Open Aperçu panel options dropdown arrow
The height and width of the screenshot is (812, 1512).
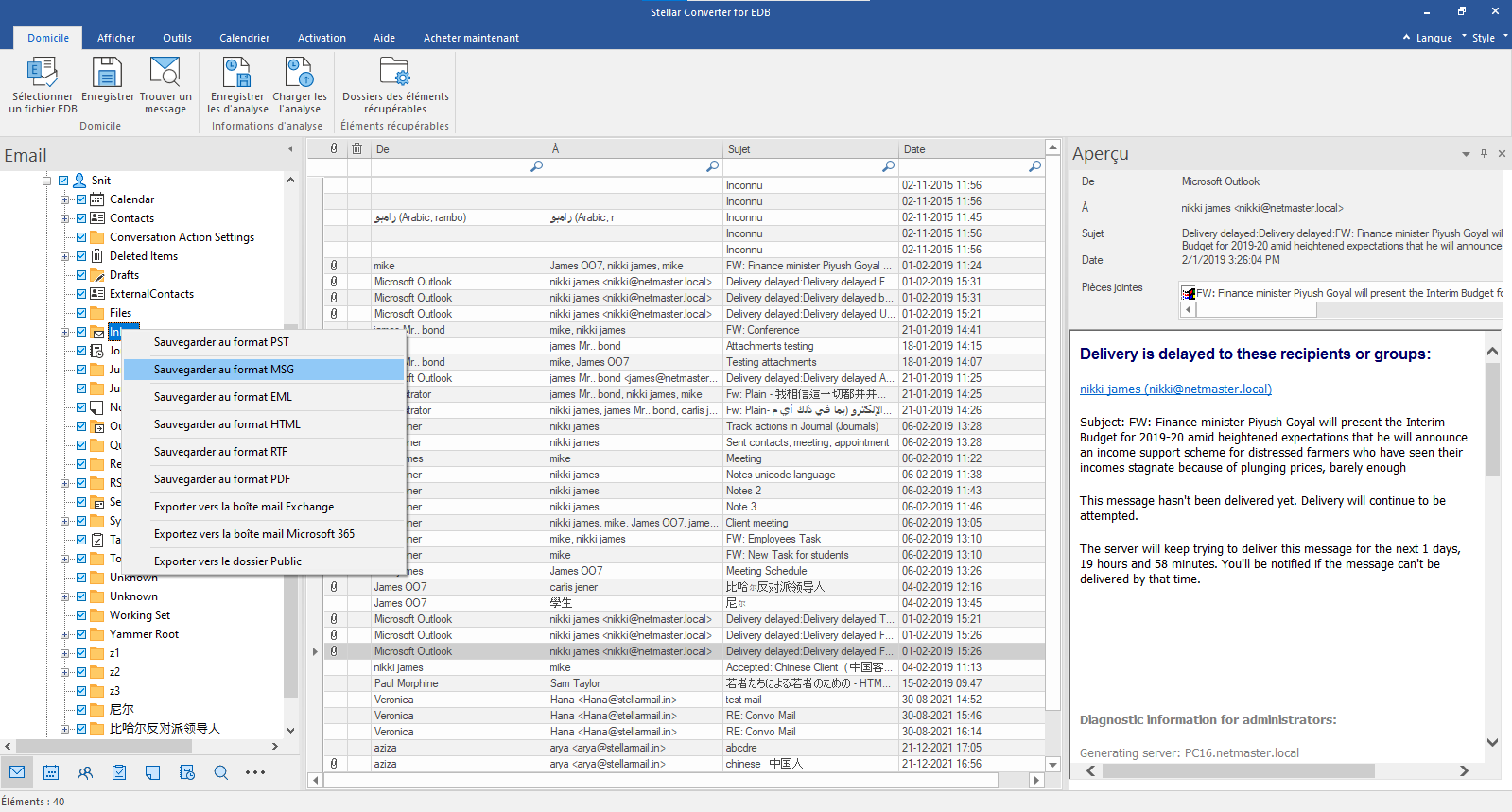tap(1466, 153)
